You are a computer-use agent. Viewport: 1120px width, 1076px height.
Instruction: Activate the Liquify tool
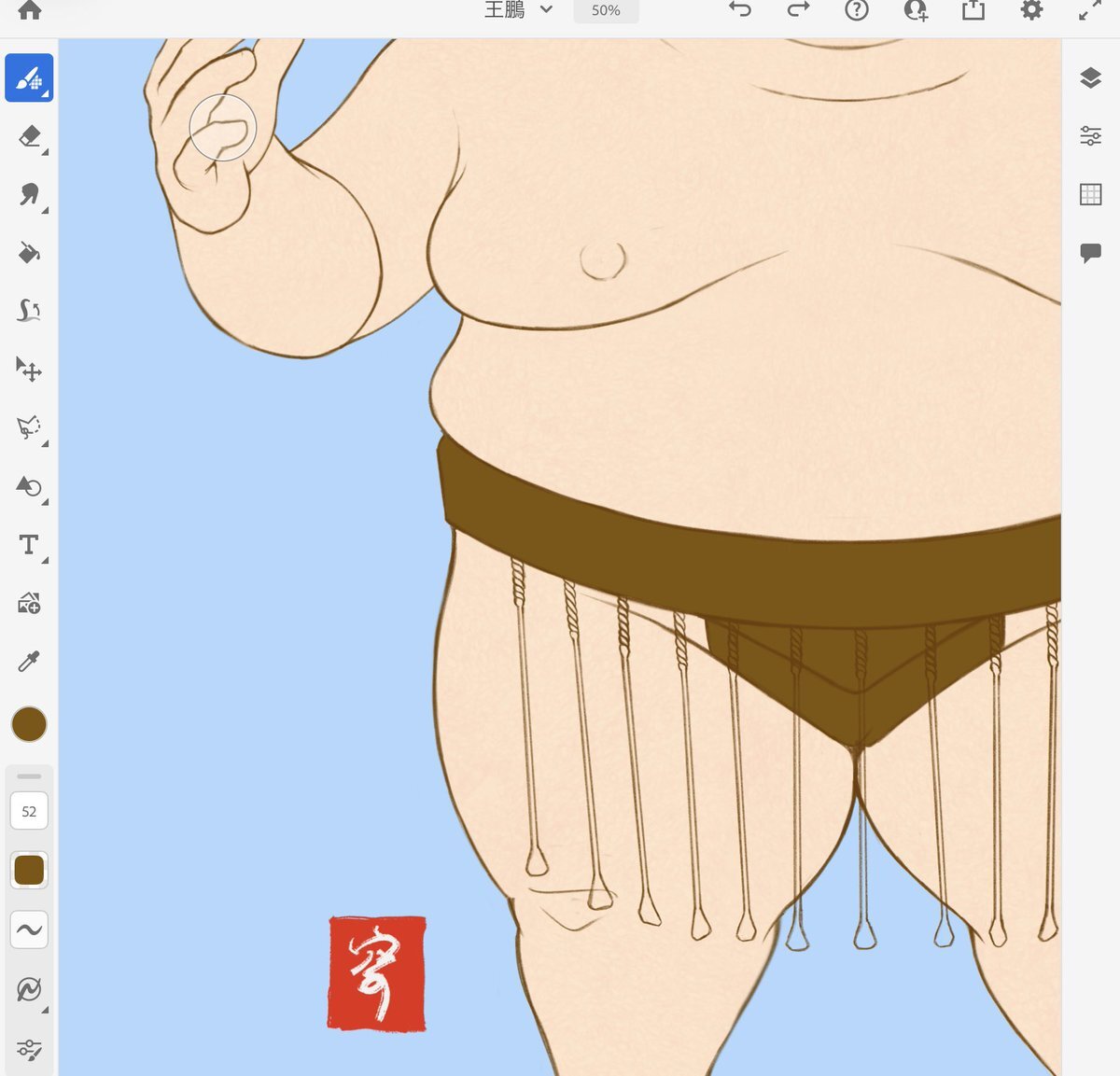click(29, 311)
